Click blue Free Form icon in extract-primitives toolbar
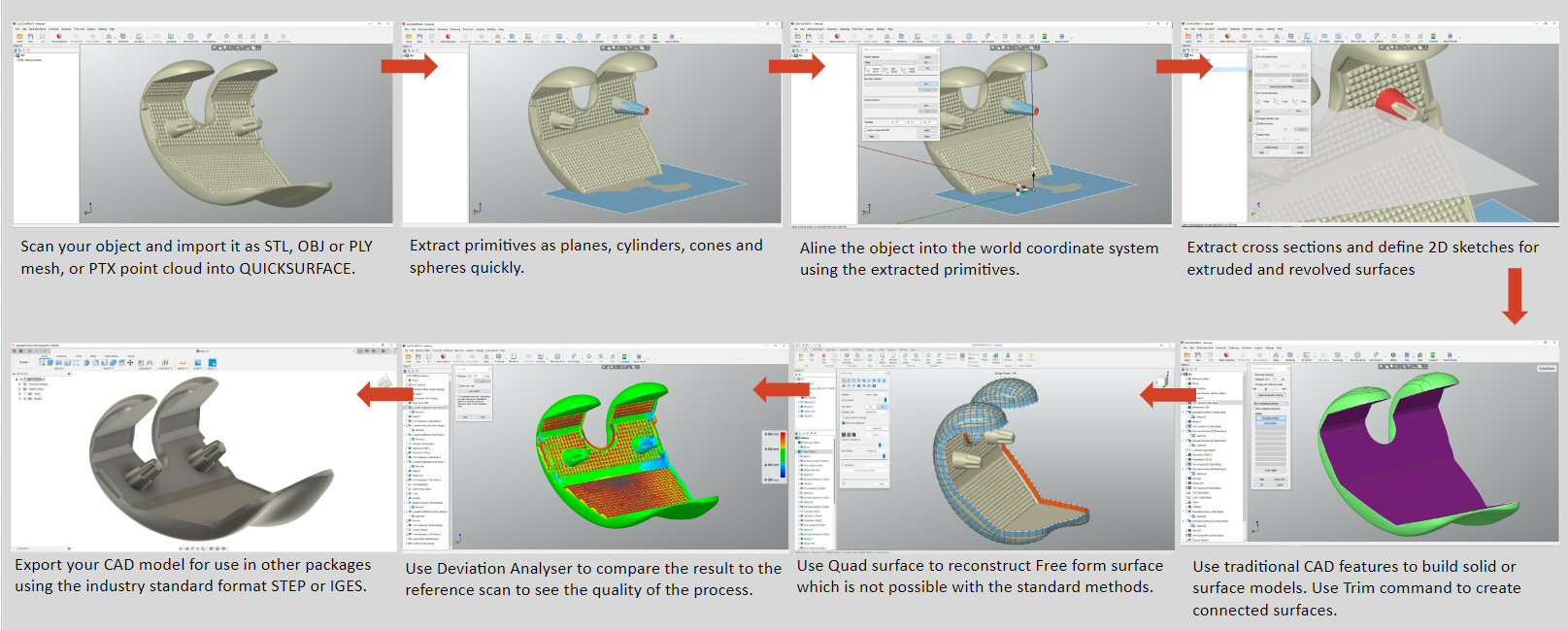 click(579, 36)
